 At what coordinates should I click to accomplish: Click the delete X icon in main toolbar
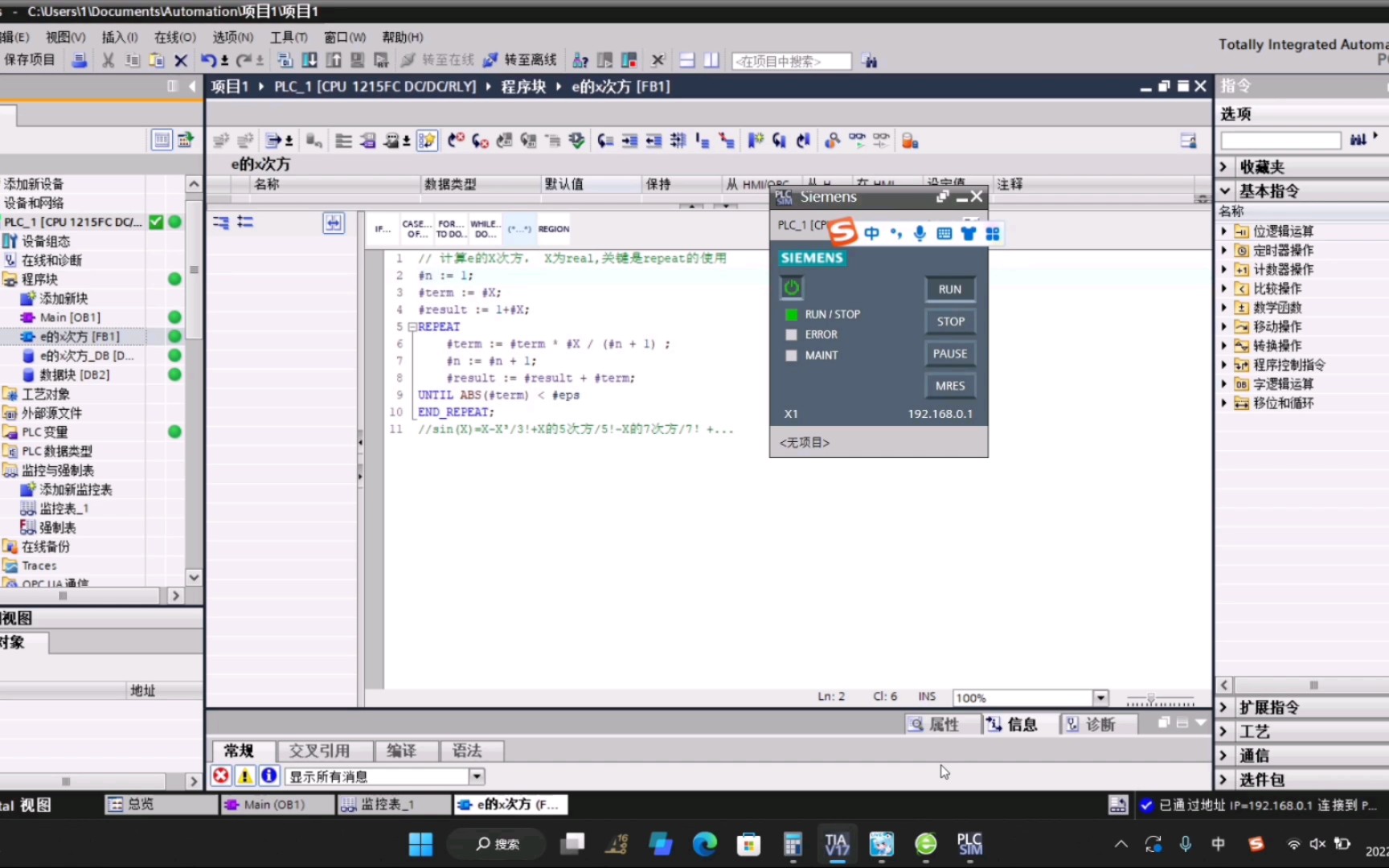point(181,60)
